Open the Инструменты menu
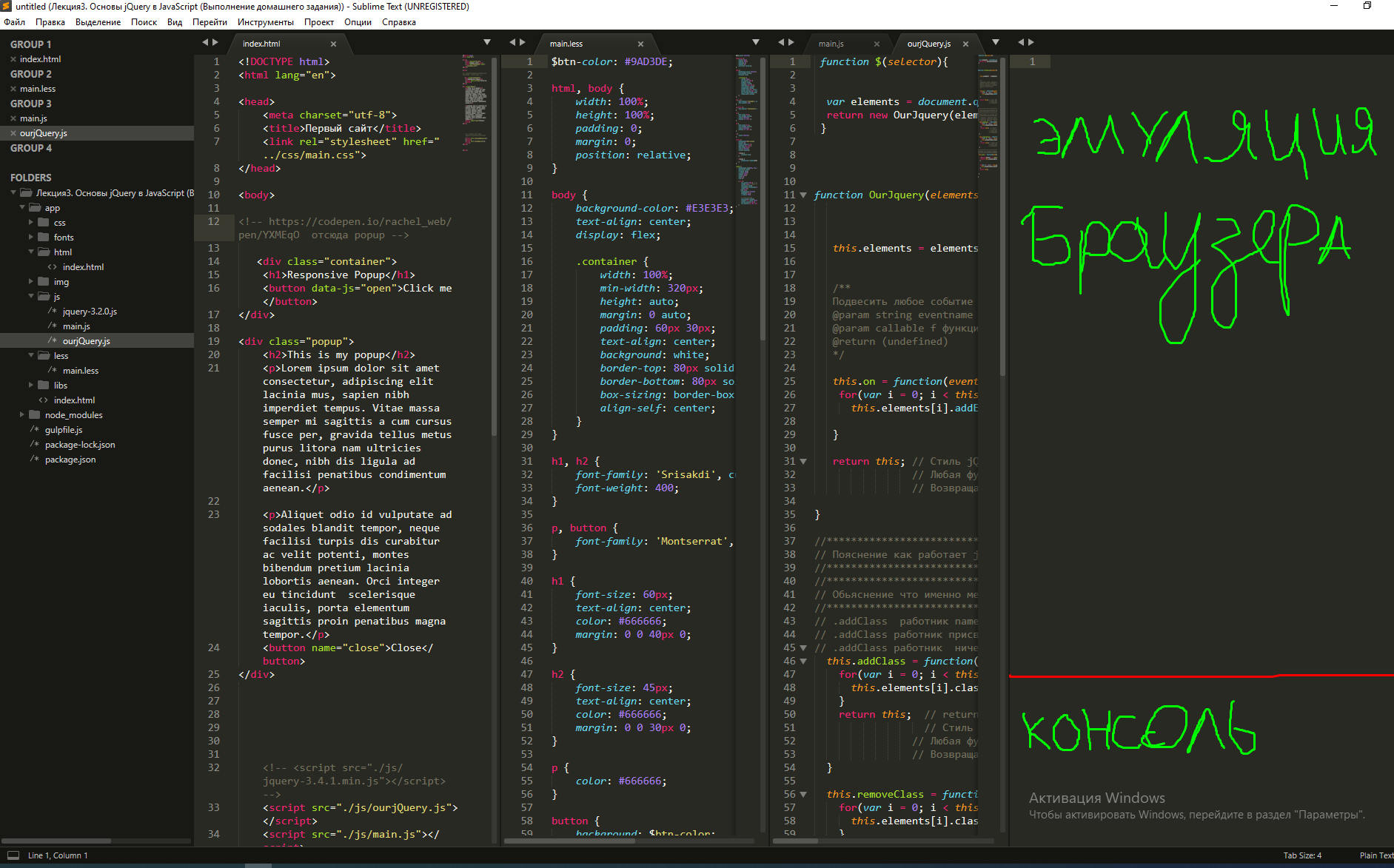This screenshot has height=868, width=1394. (x=266, y=22)
